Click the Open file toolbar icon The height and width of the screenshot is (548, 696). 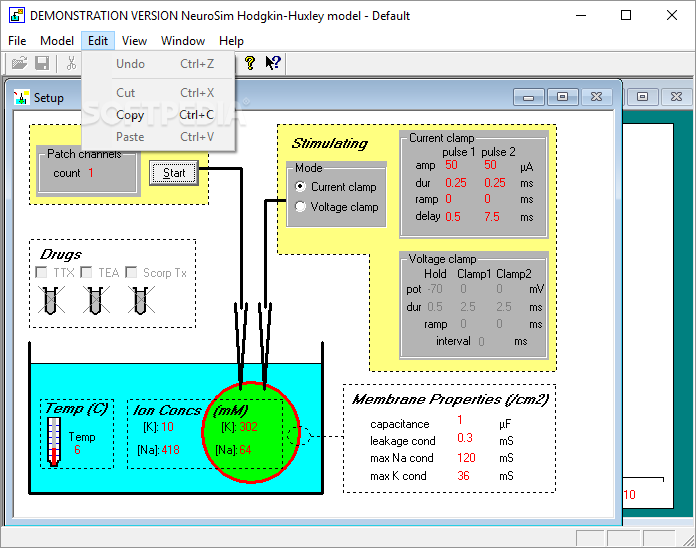tap(19, 63)
